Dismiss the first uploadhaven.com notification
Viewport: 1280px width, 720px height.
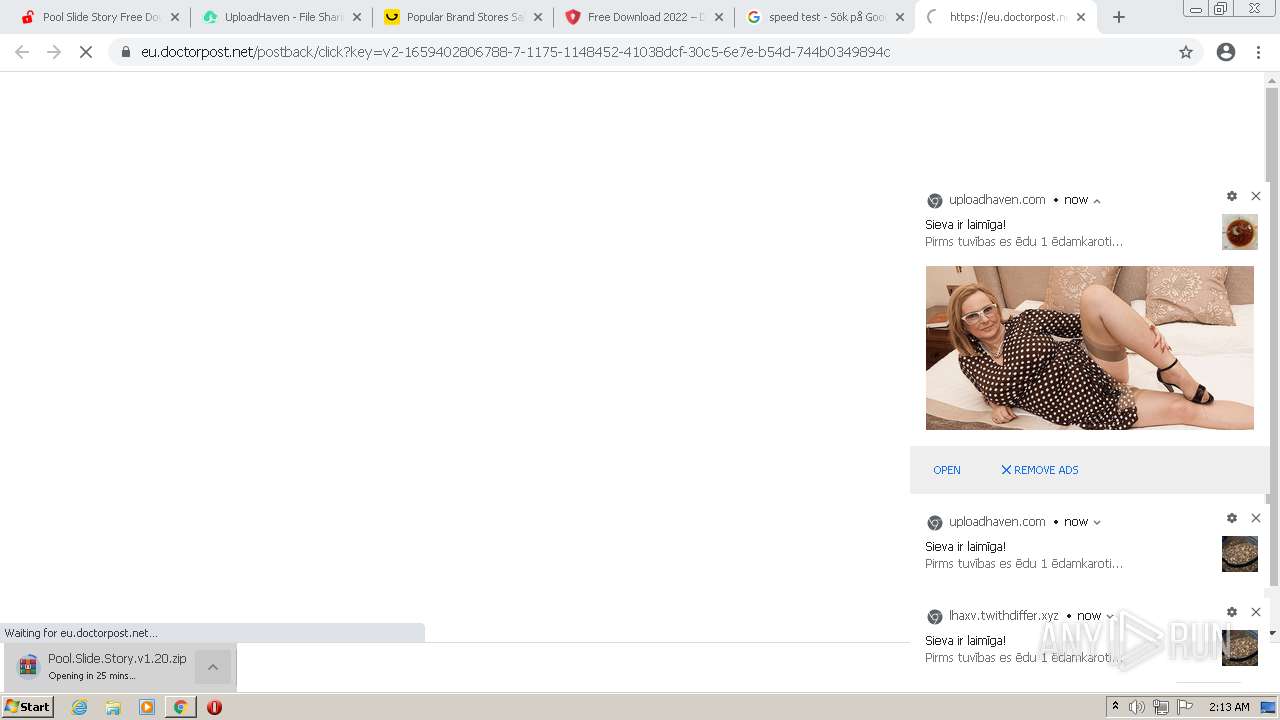click(1256, 196)
